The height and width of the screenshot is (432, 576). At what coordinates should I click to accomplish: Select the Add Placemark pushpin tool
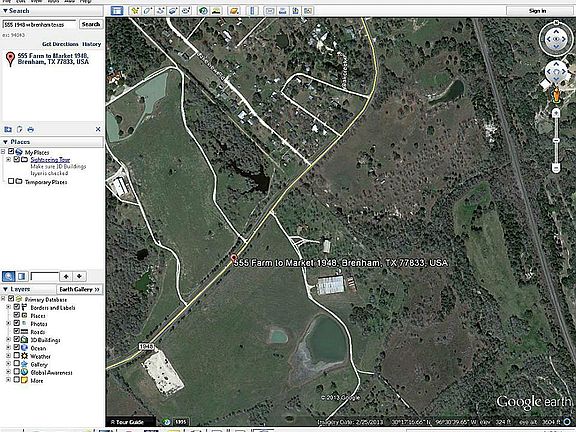point(135,11)
